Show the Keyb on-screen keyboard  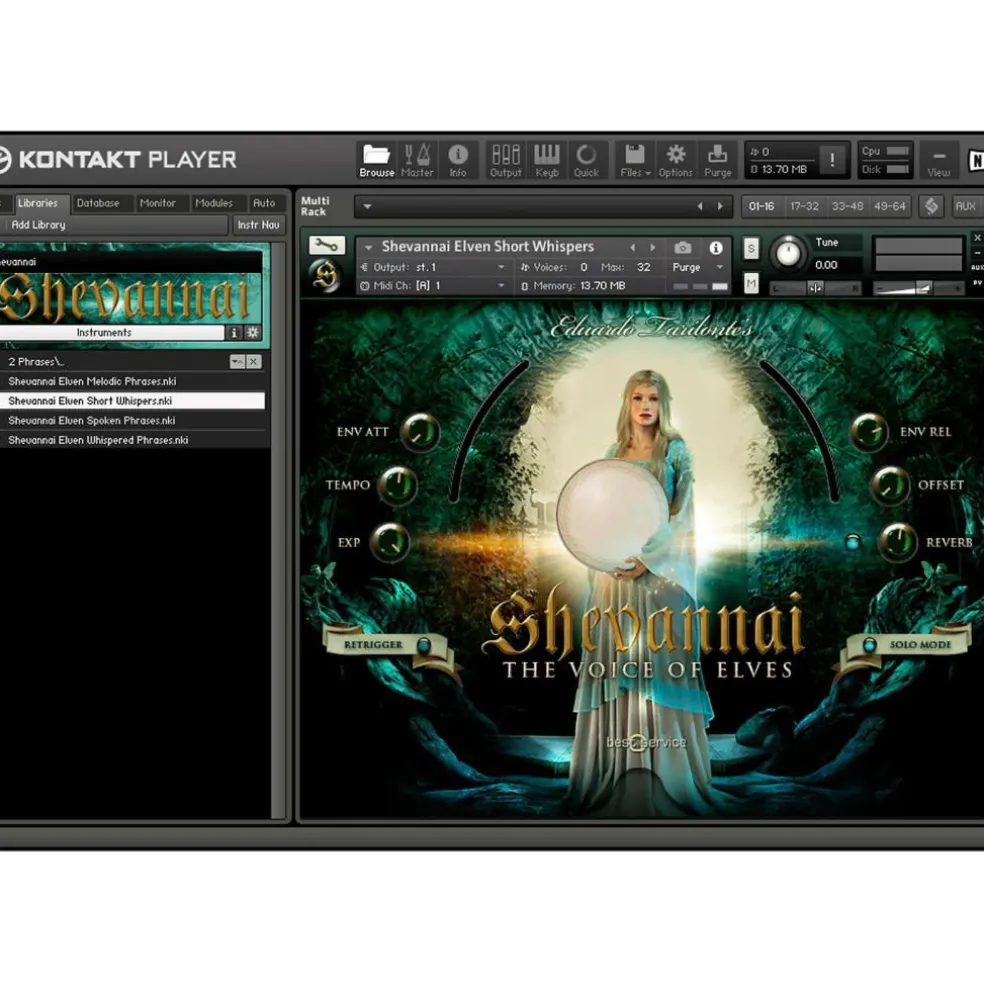tap(547, 160)
